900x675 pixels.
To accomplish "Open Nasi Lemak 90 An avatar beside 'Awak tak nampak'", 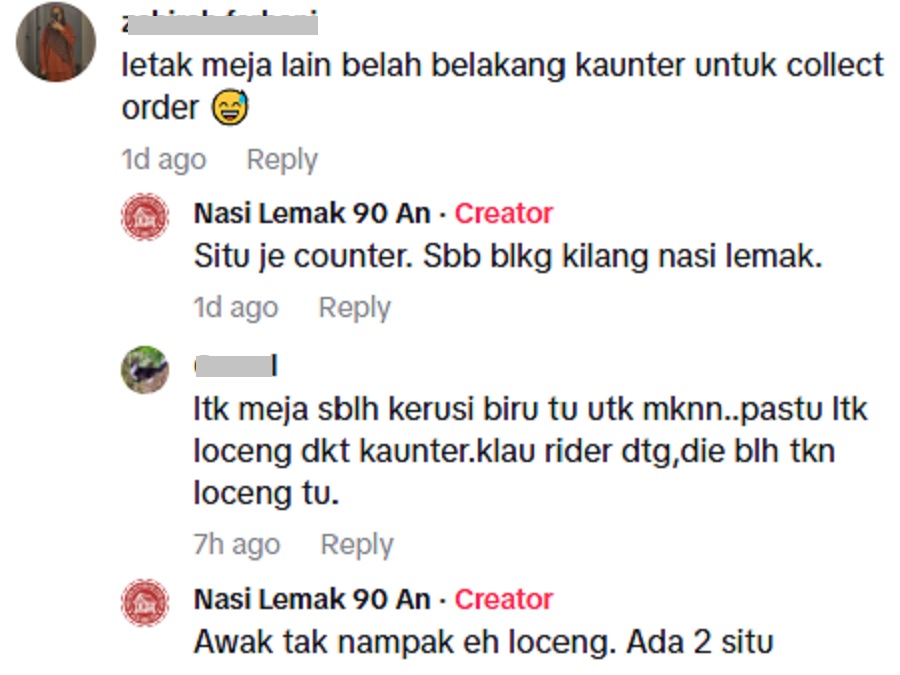I will point(145,603).
